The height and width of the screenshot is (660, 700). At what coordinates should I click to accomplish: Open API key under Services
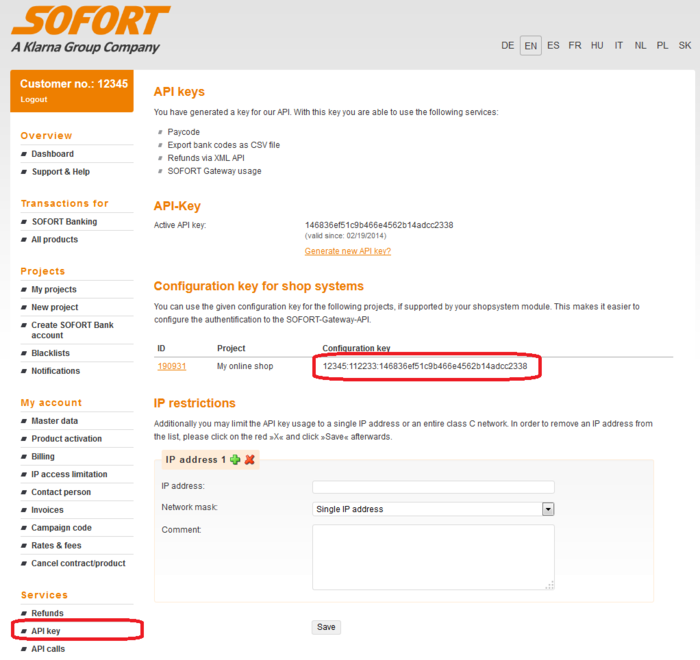pyautogui.click(x=46, y=631)
